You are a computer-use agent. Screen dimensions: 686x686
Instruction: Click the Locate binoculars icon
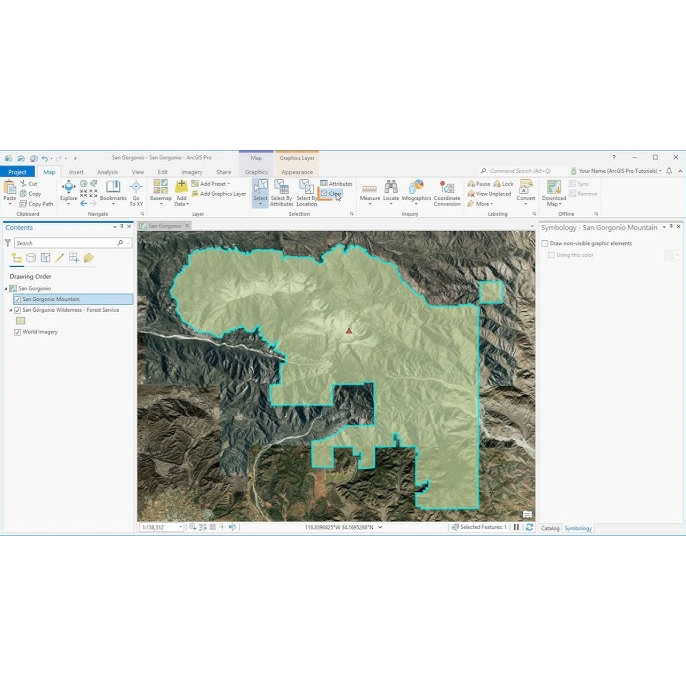[391, 187]
